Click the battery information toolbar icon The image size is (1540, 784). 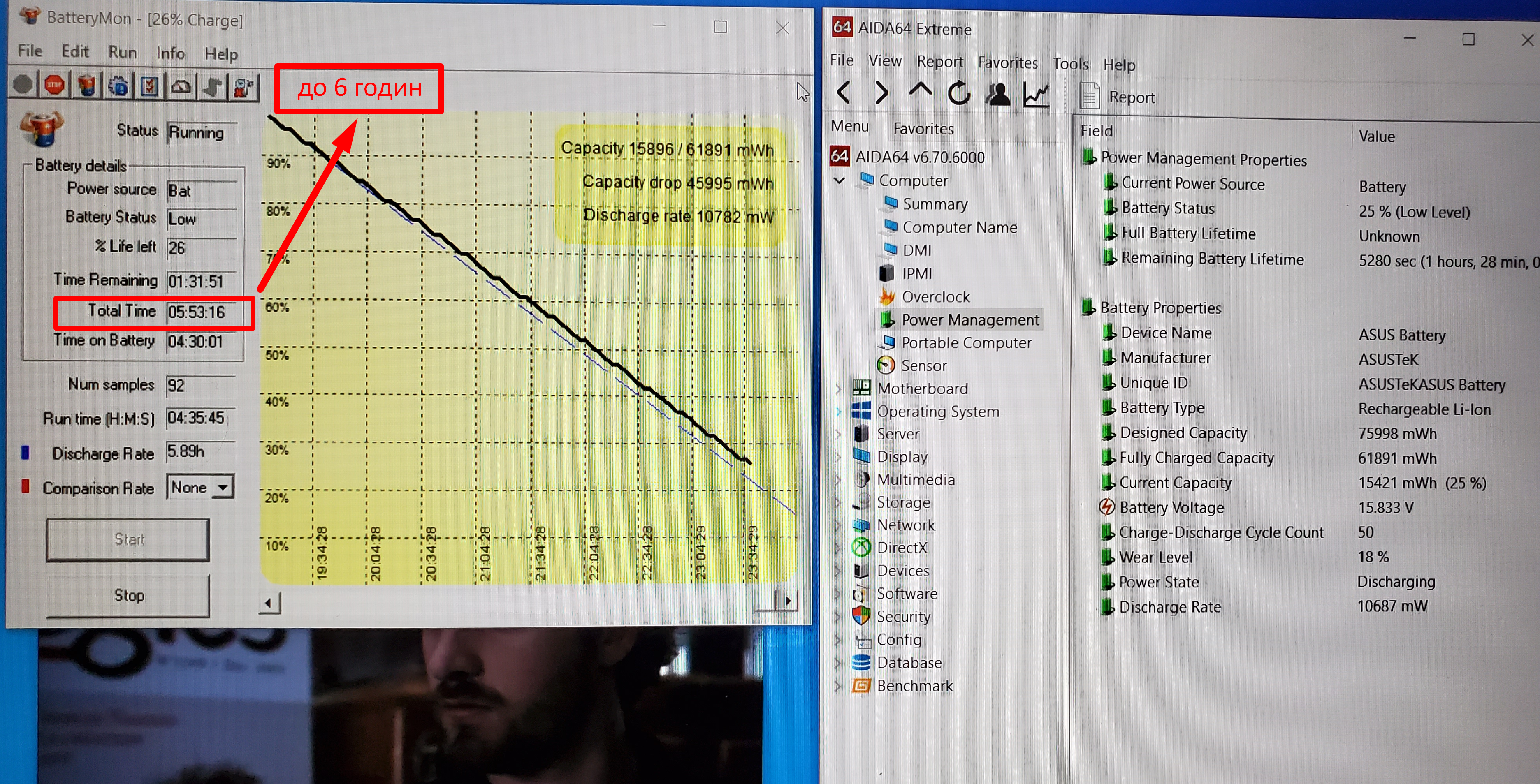click(87, 86)
